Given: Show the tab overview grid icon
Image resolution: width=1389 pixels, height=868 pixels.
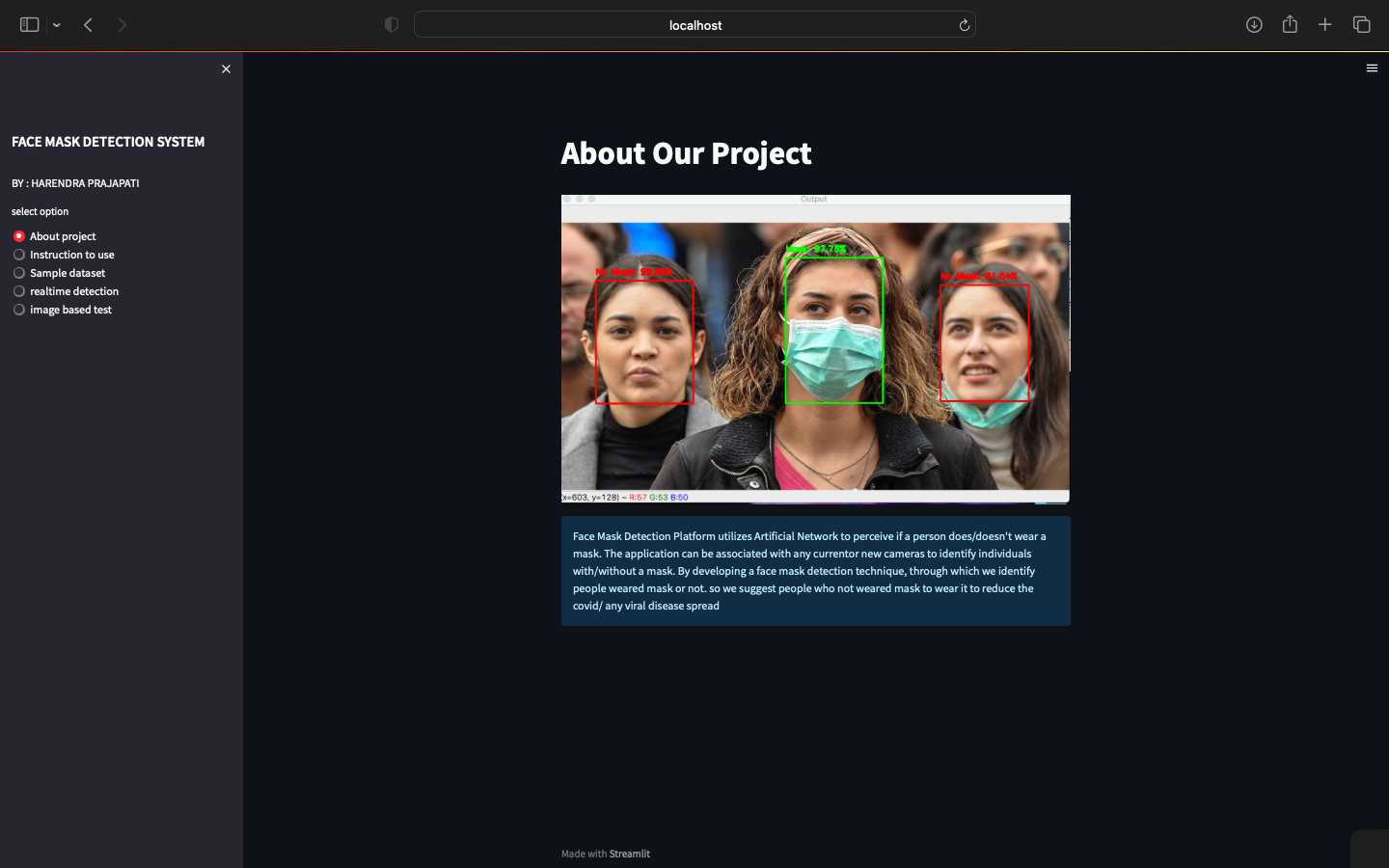Looking at the screenshot, I should [1361, 24].
